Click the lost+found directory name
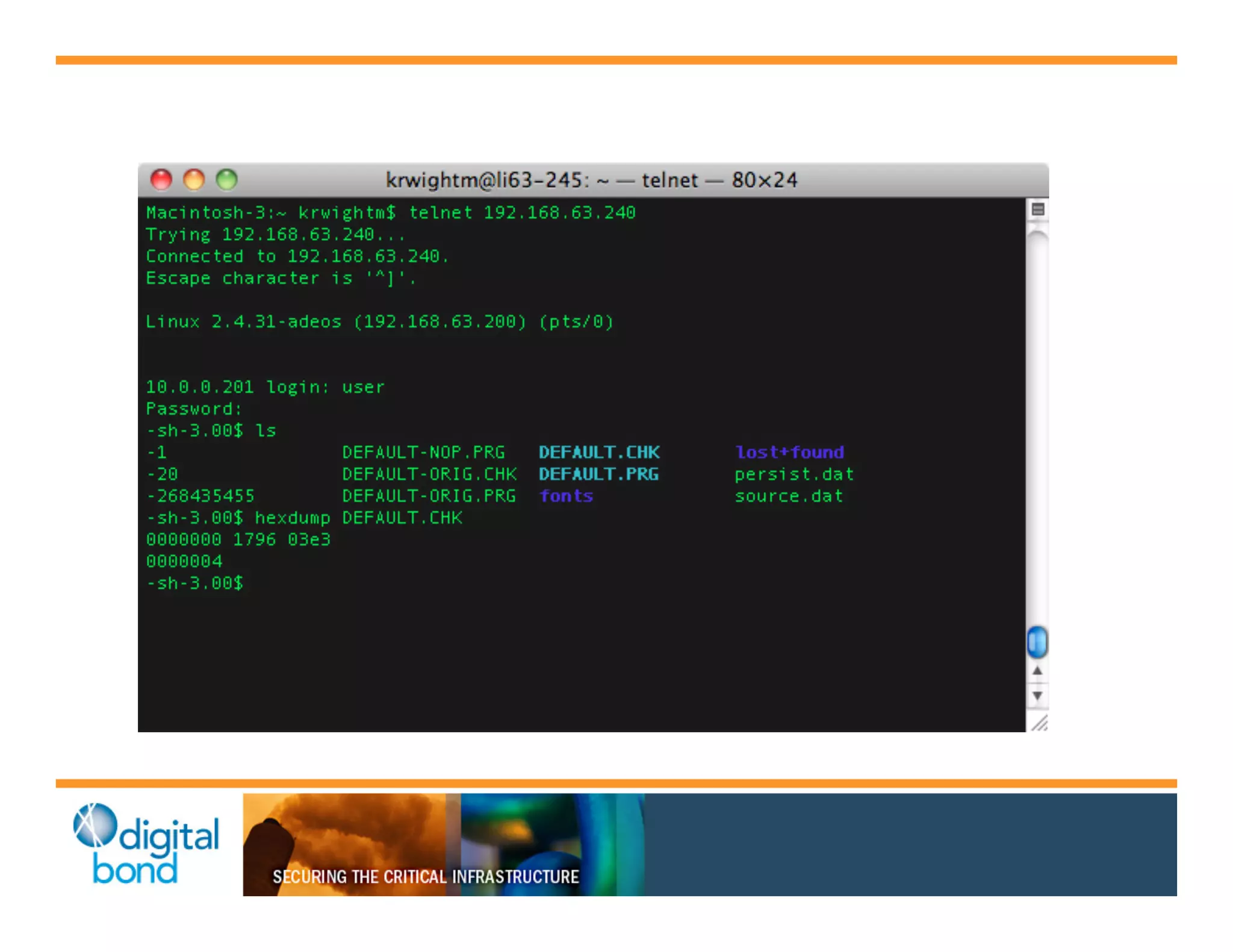 click(x=789, y=452)
